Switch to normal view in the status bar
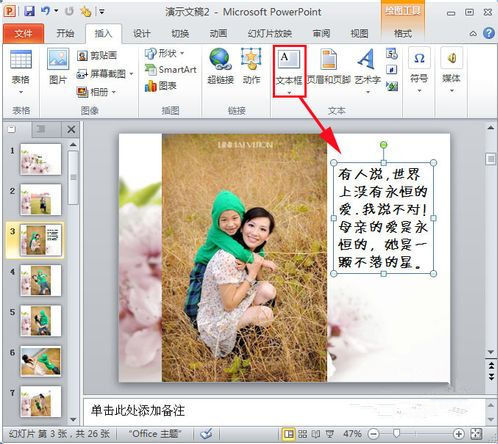 pyautogui.click(x=289, y=434)
